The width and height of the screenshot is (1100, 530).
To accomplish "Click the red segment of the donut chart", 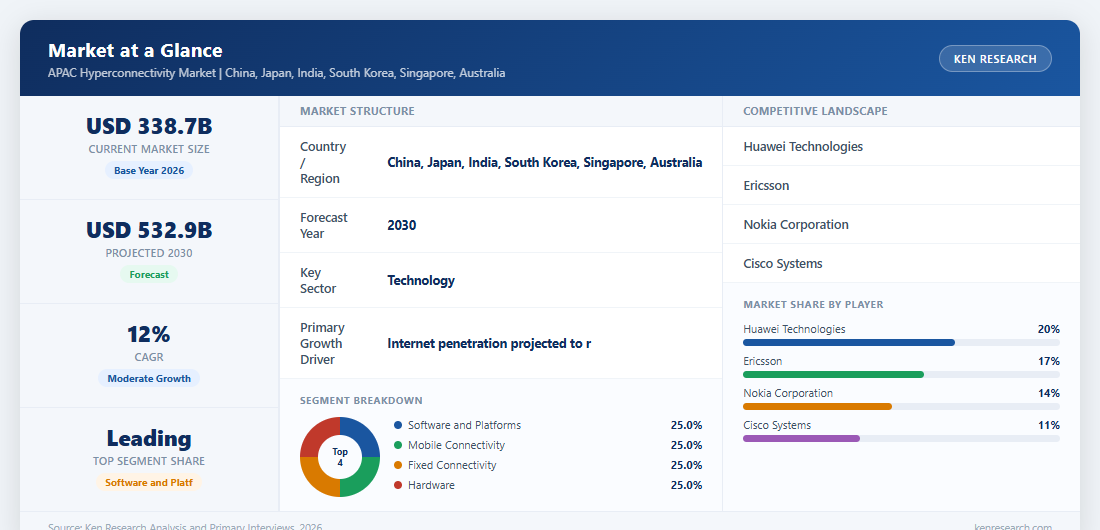I will (x=318, y=435).
